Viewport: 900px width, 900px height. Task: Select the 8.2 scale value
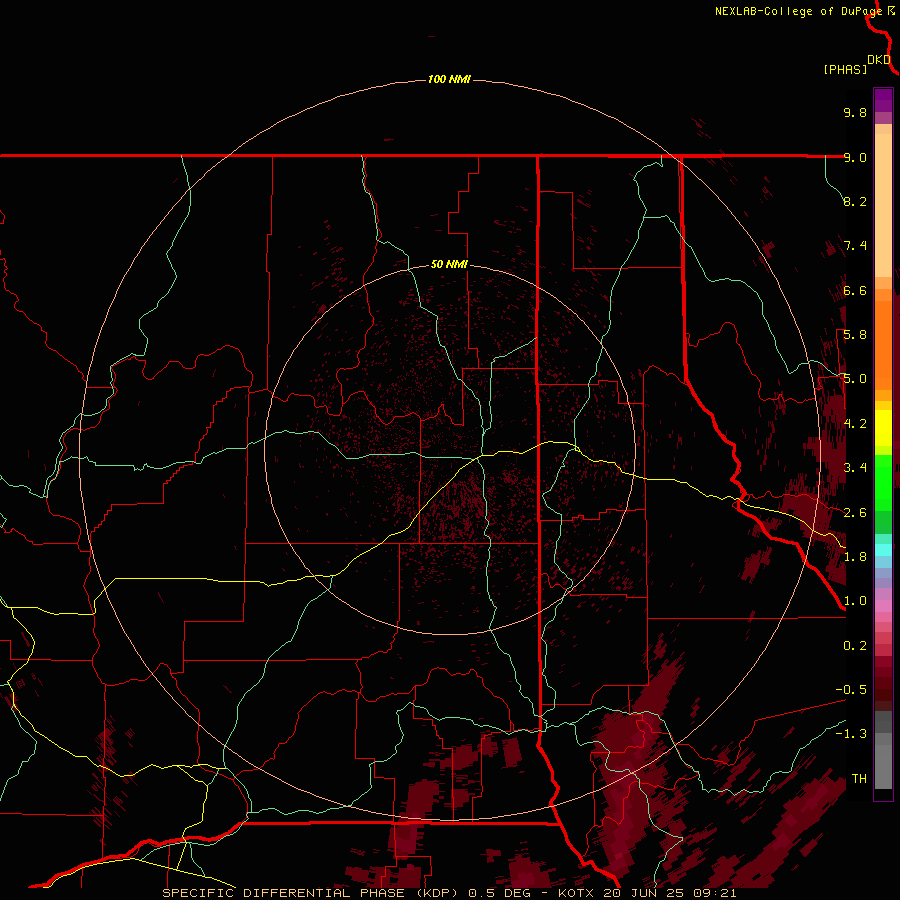pyautogui.click(x=855, y=201)
